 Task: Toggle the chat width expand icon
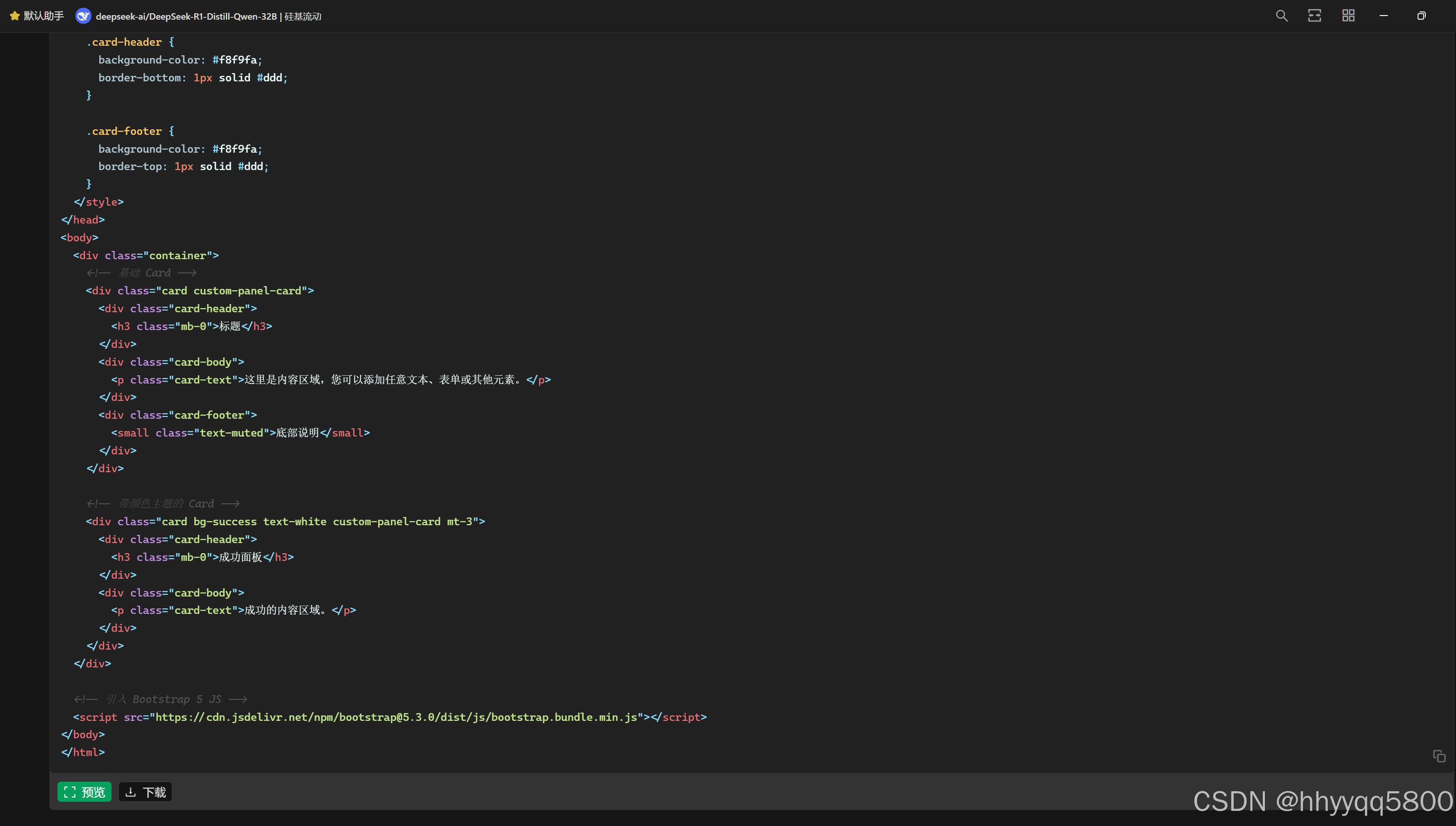1314,16
